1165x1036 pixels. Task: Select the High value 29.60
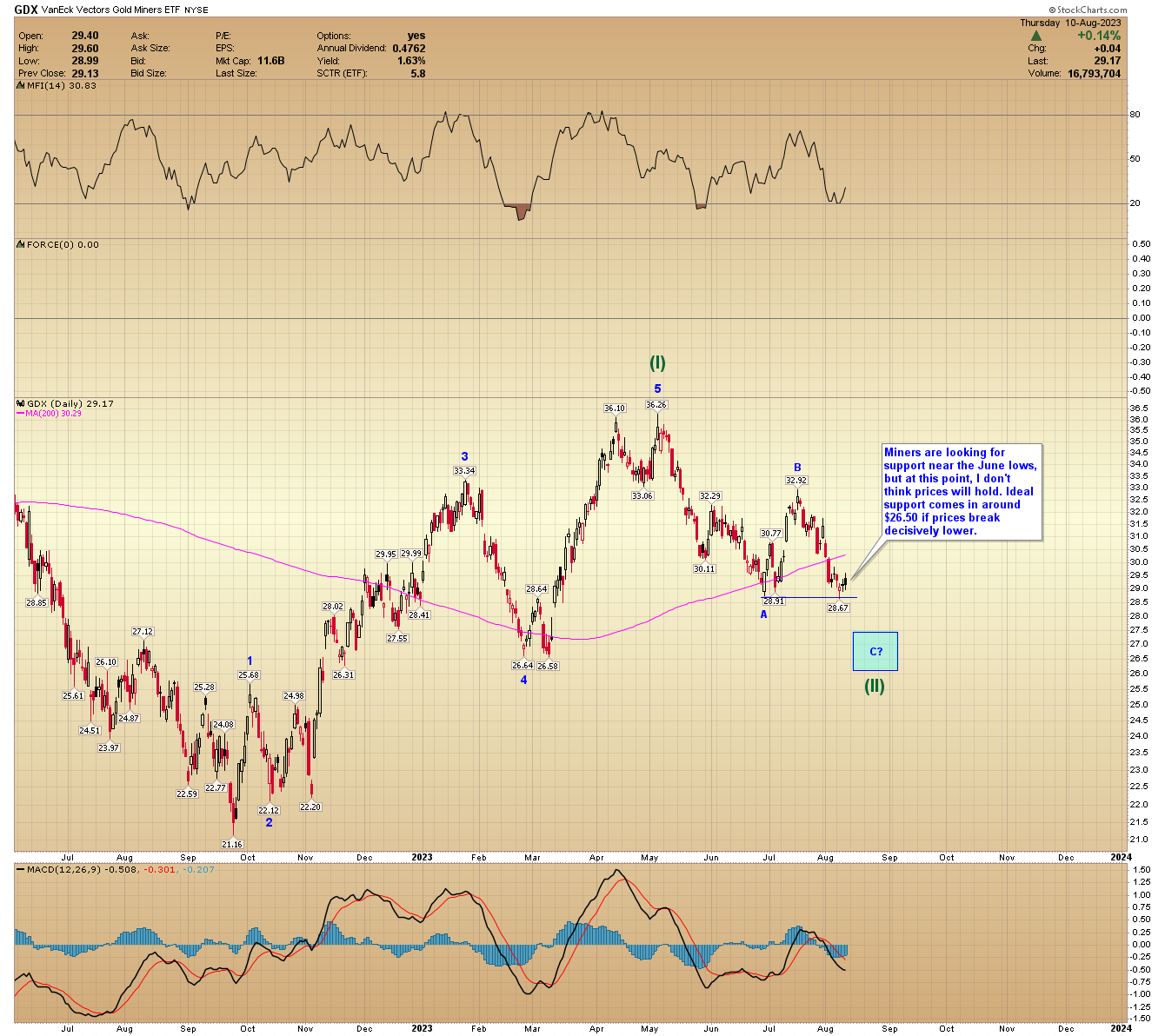[x=84, y=49]
